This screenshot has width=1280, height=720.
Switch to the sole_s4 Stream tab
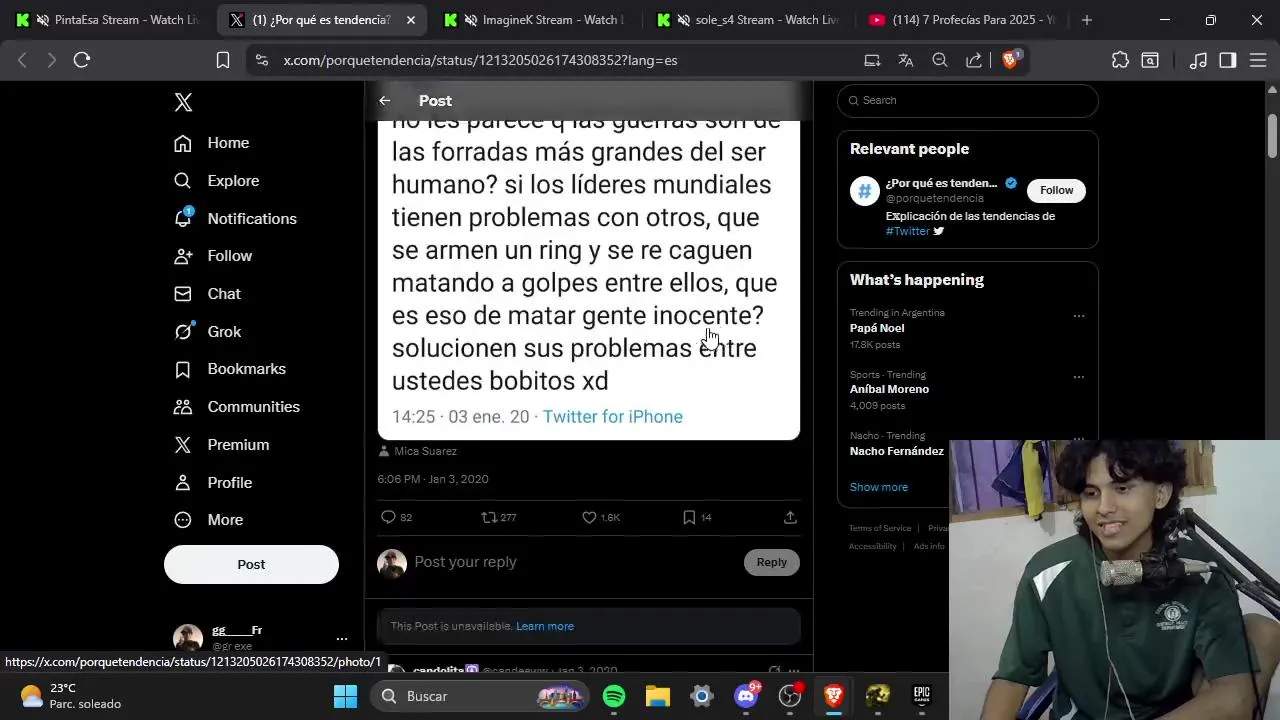point(749,20)
